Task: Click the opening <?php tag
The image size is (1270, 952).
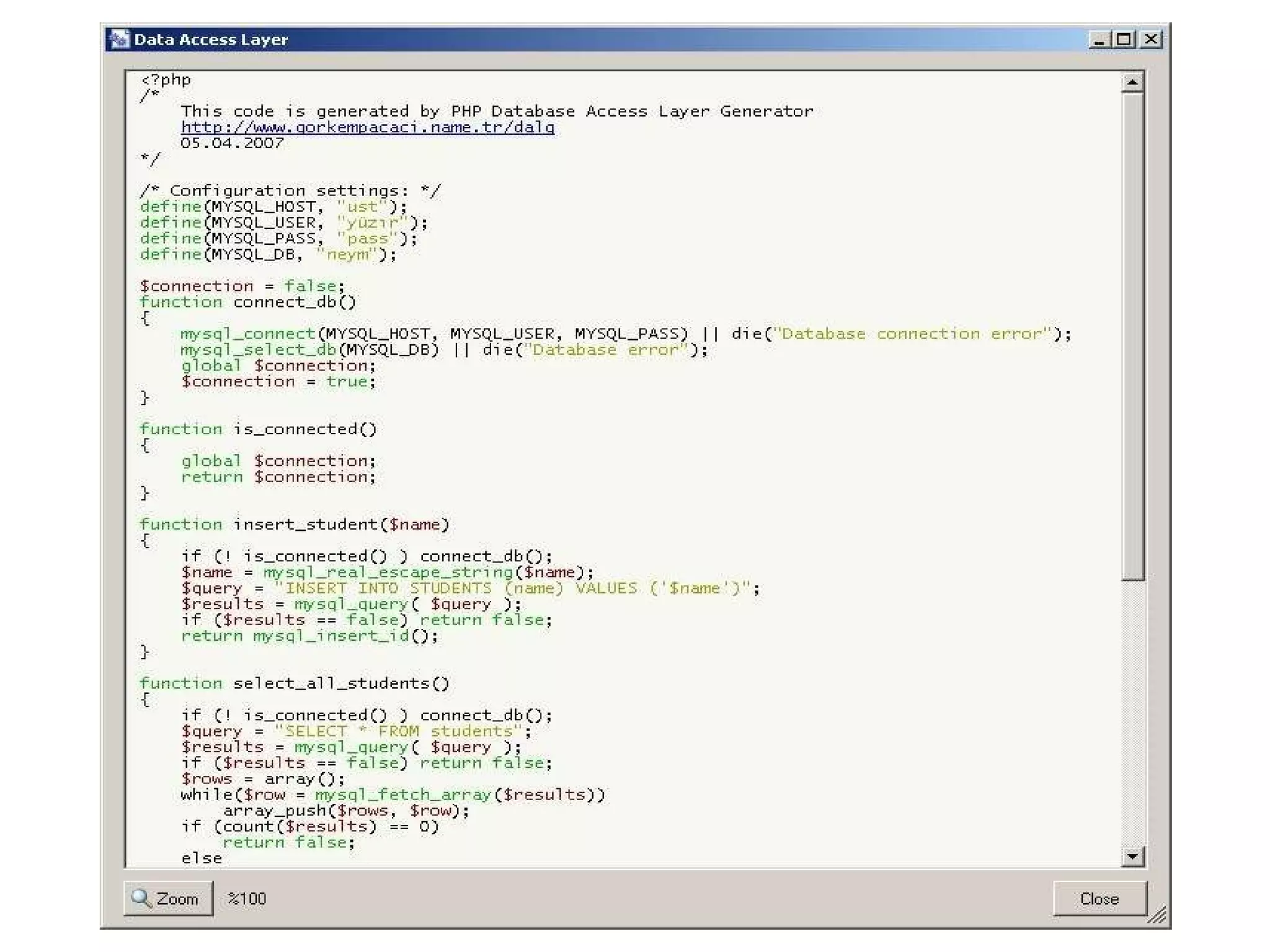Action: pyautogui.click(x=166, y=79)
